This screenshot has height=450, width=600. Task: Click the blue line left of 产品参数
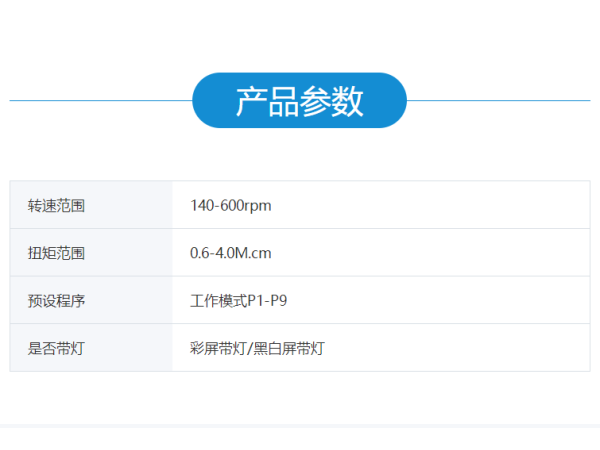[x=100, y=100]
